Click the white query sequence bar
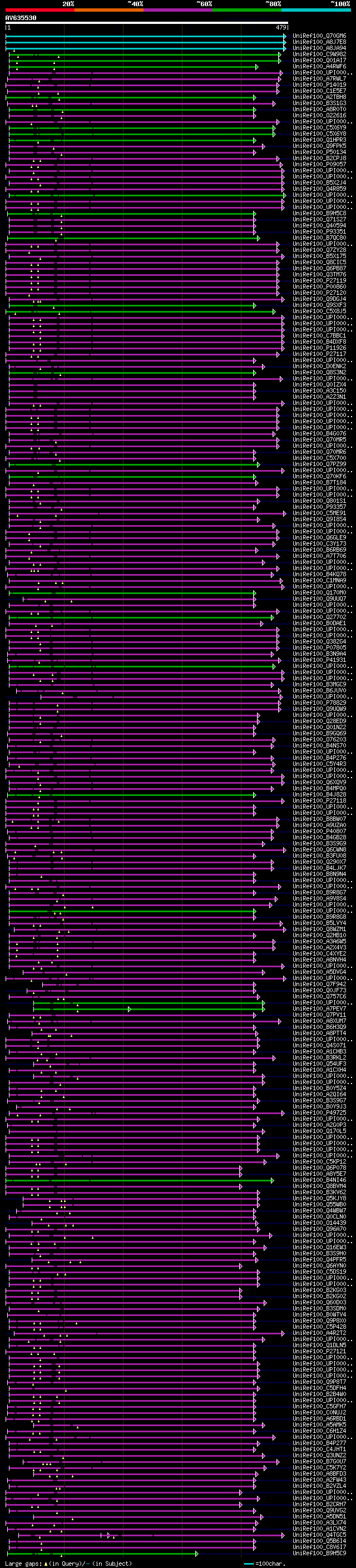 [146, 23]
